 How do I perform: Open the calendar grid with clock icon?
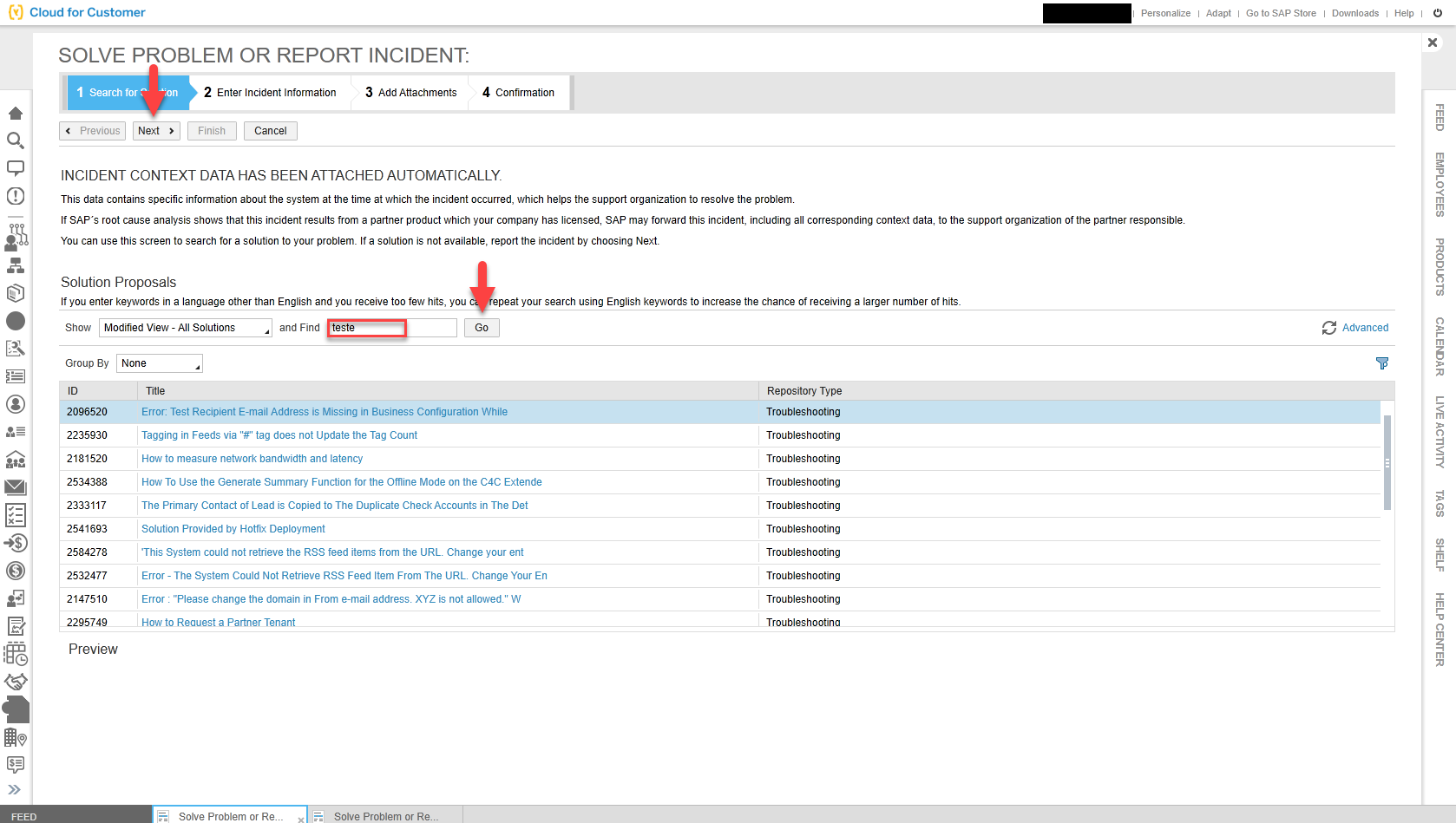click(x=16, y=654)
